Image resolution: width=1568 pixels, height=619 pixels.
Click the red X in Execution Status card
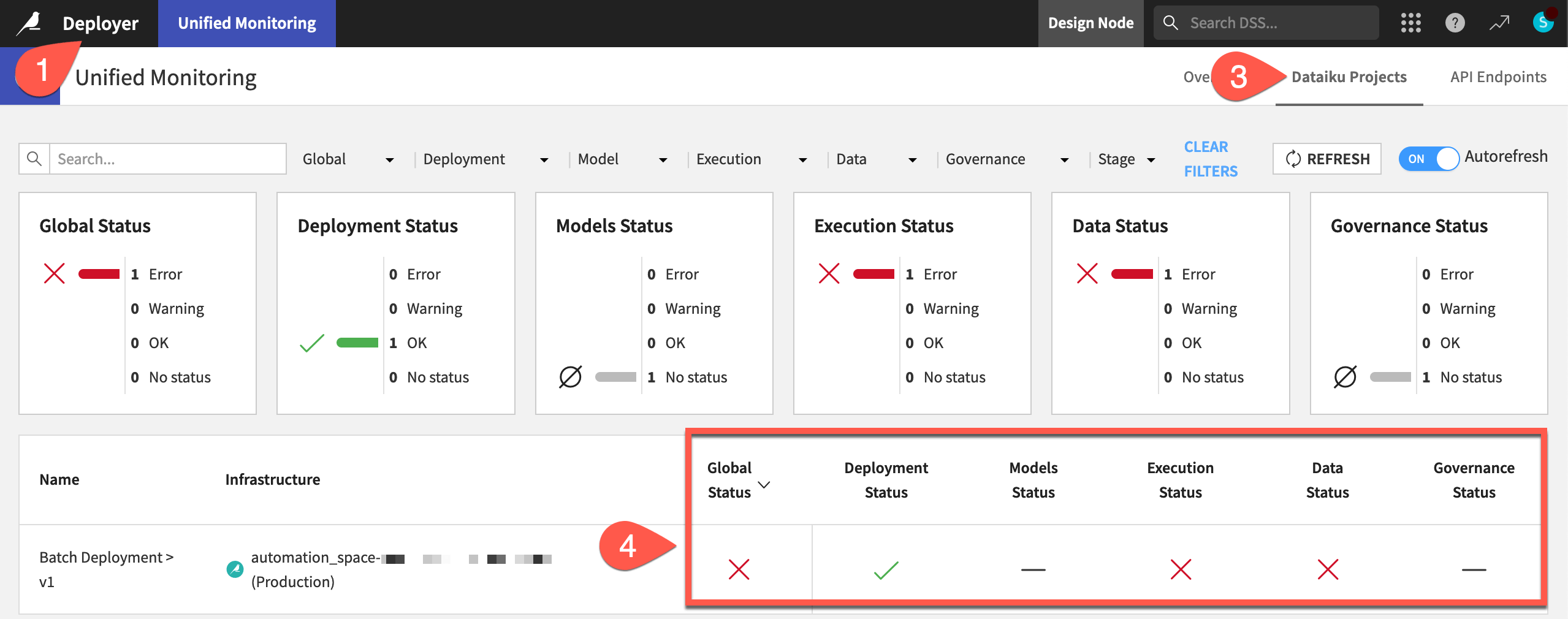point(829,273)
